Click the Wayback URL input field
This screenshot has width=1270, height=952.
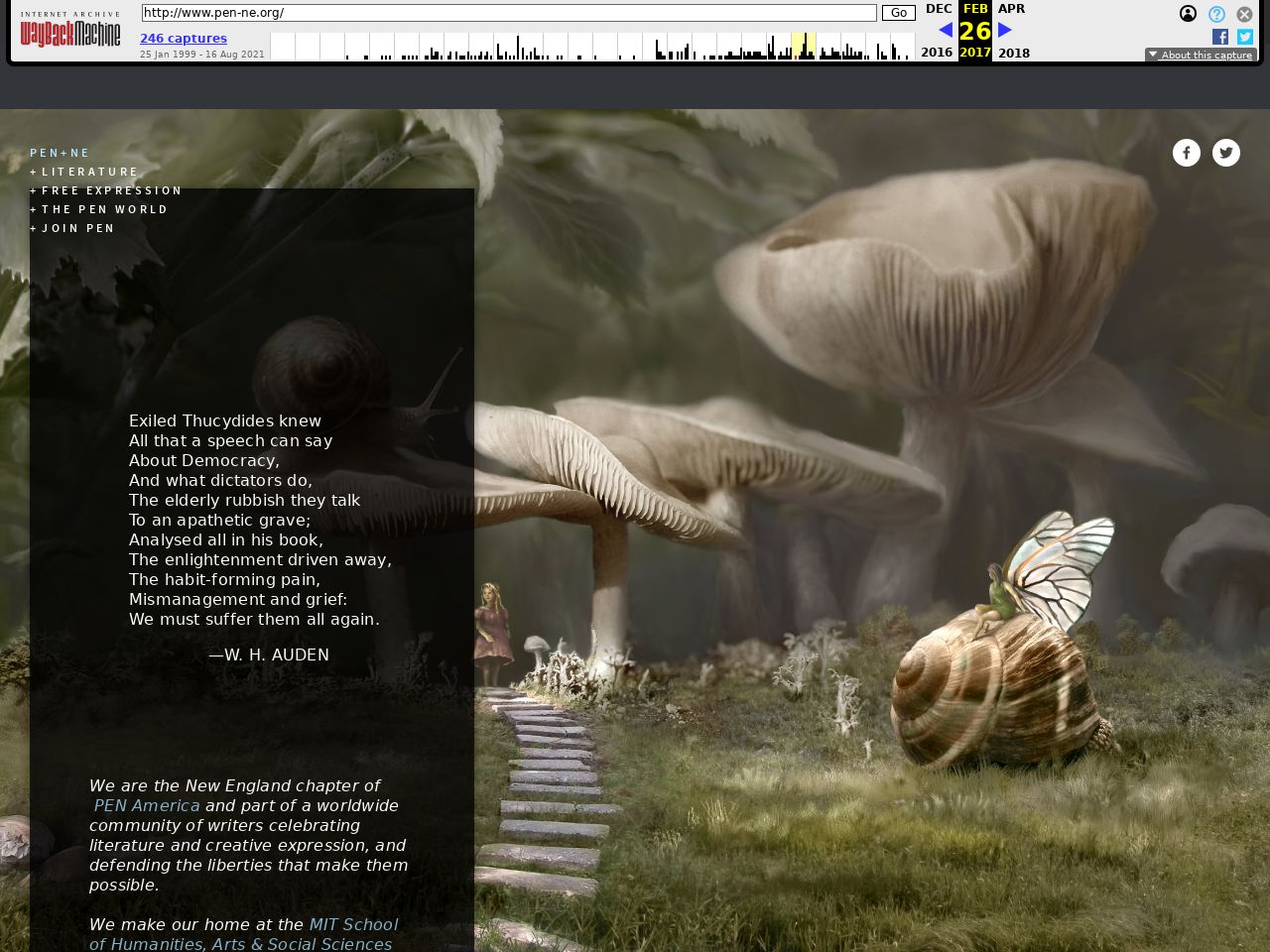click(x=508, y=13)
